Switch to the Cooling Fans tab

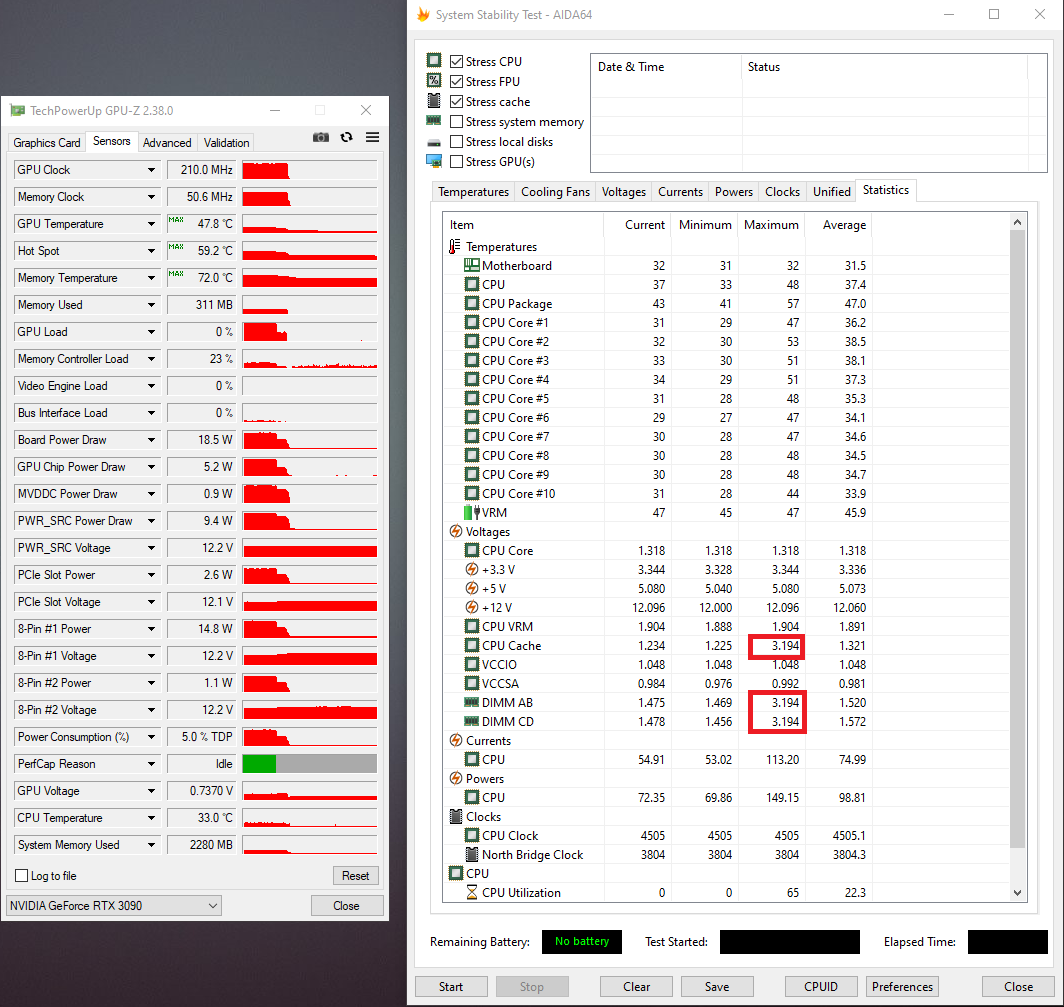coord(555,192)
